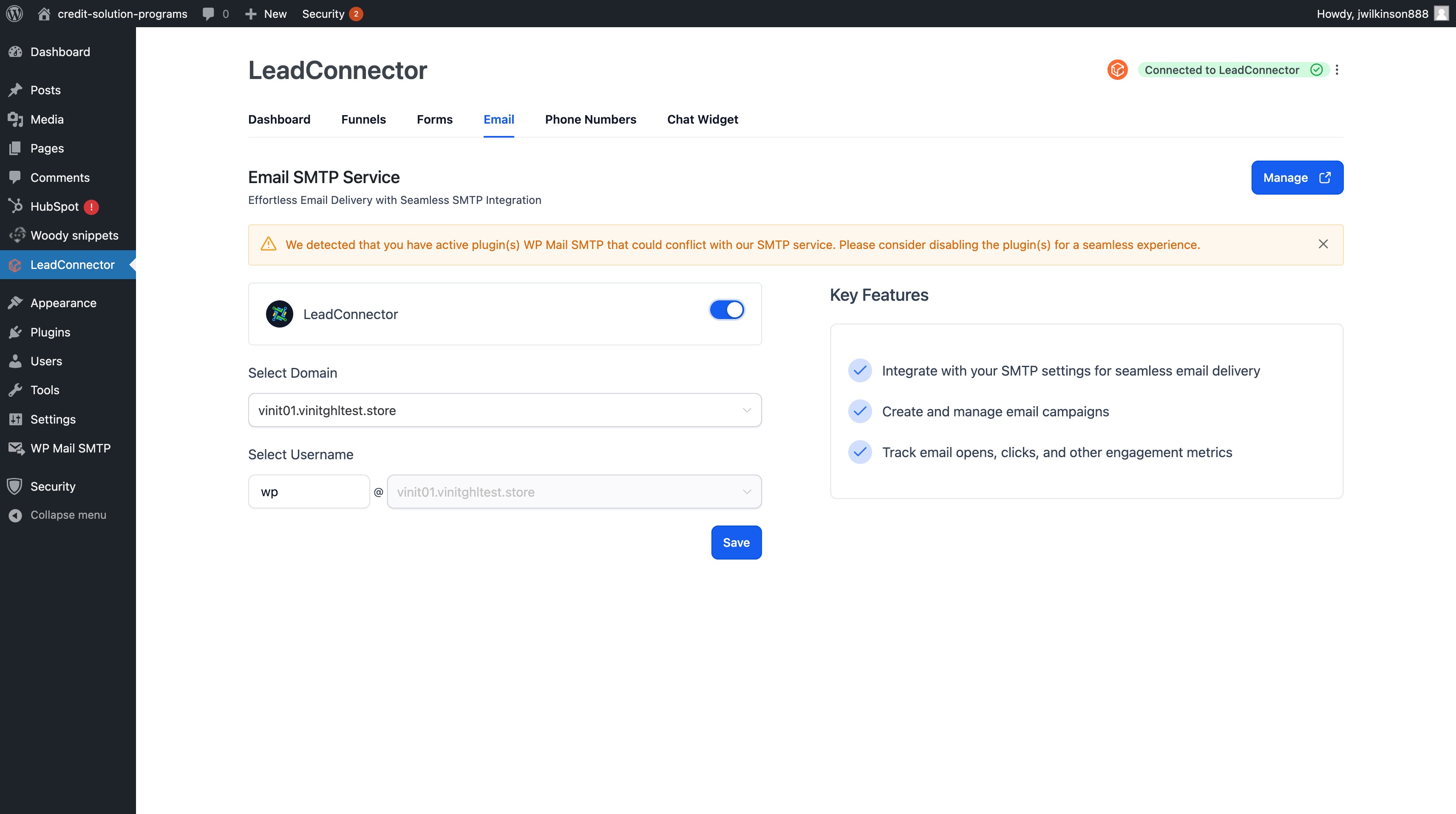This screenshot has width=1456, height=814.
Task: Click the Manage button
Action: pos(1297,178)
